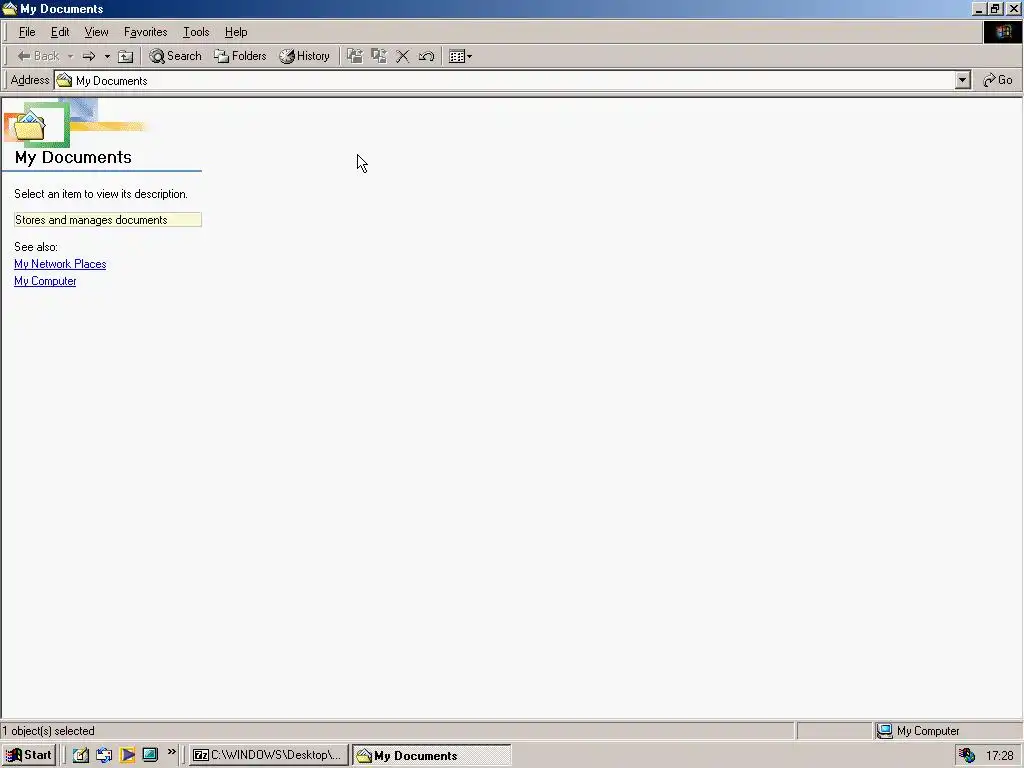Click the 'See also:' label

click(36, 247)
